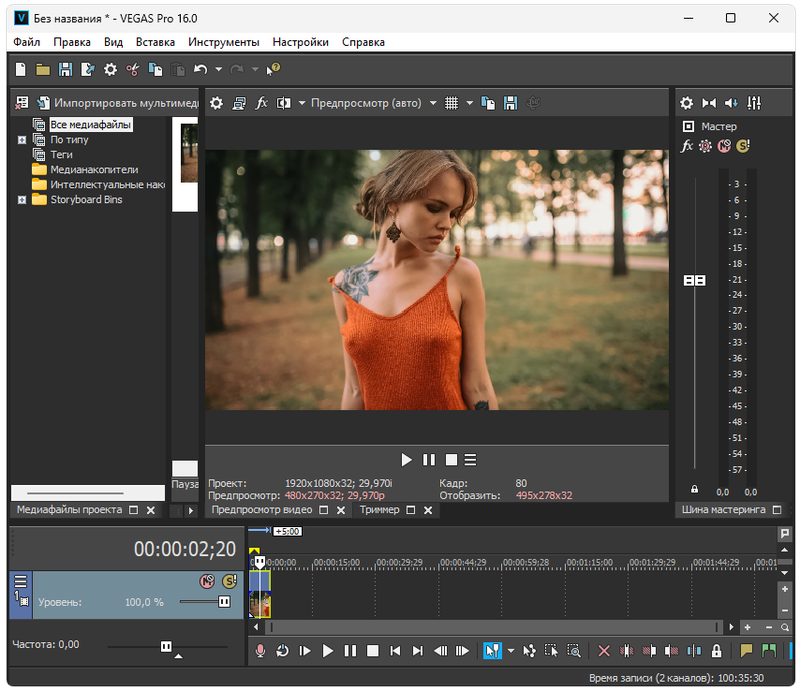Image resolution: width=800 pixels, height=691 pixels.
Task: Open Video FX in the preview toolbar
Action: (x=262, y=103)
